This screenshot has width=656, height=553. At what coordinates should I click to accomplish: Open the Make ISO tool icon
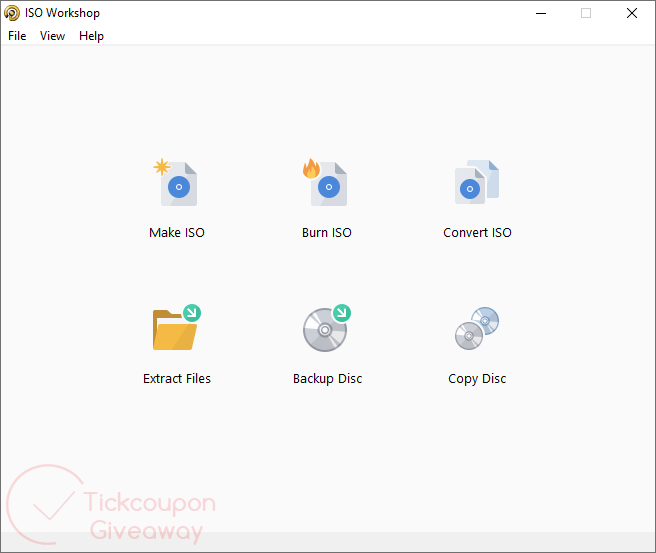(176, 182)
